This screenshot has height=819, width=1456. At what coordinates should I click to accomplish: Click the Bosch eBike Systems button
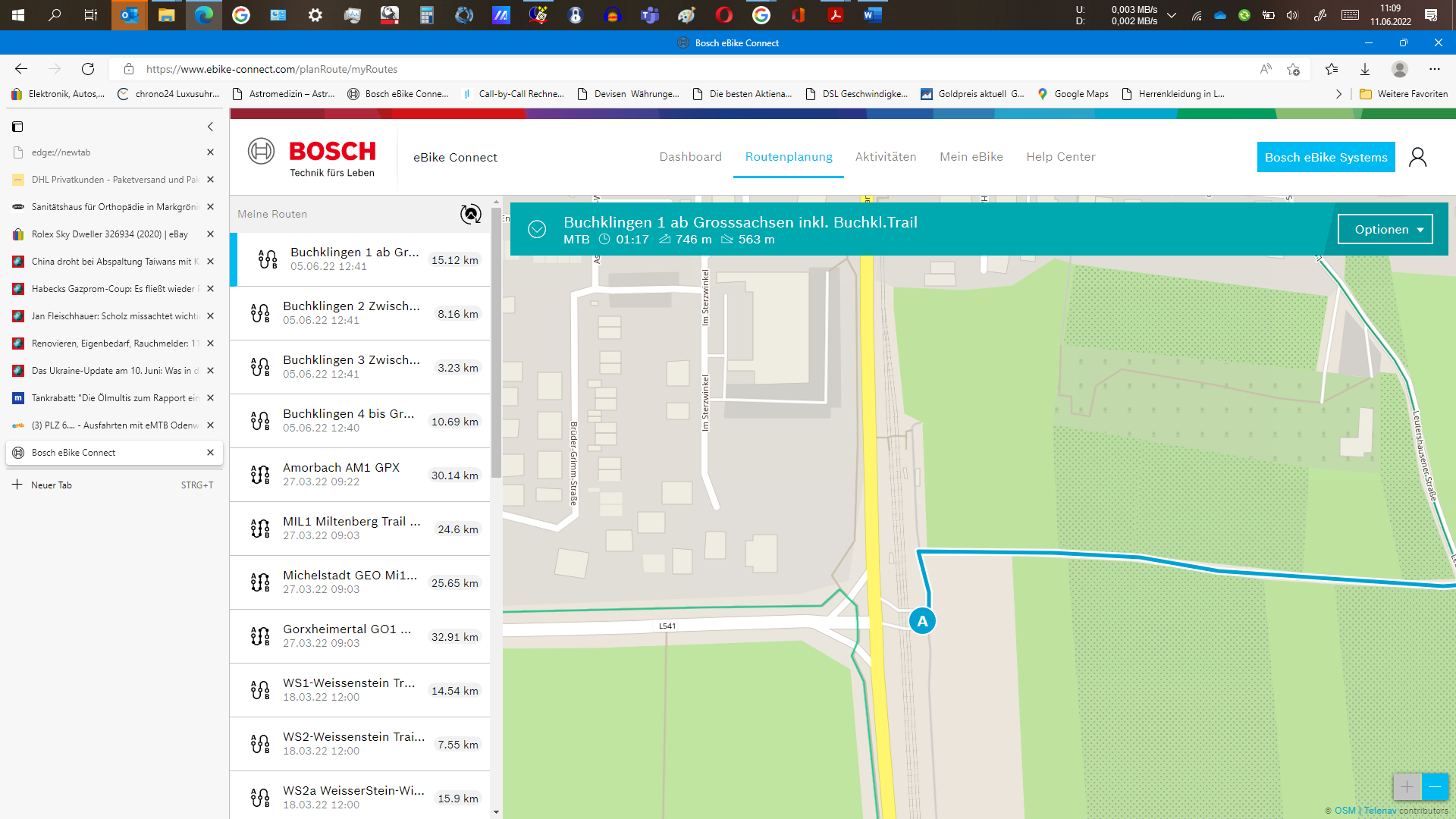(1326, 157)
